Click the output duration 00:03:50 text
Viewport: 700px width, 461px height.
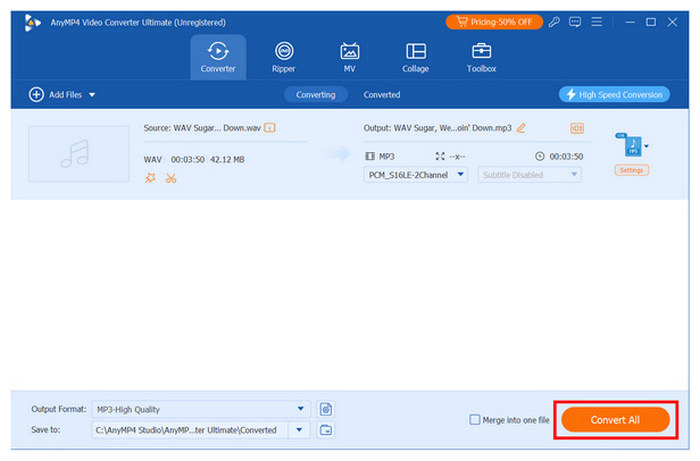coord(566,156)
